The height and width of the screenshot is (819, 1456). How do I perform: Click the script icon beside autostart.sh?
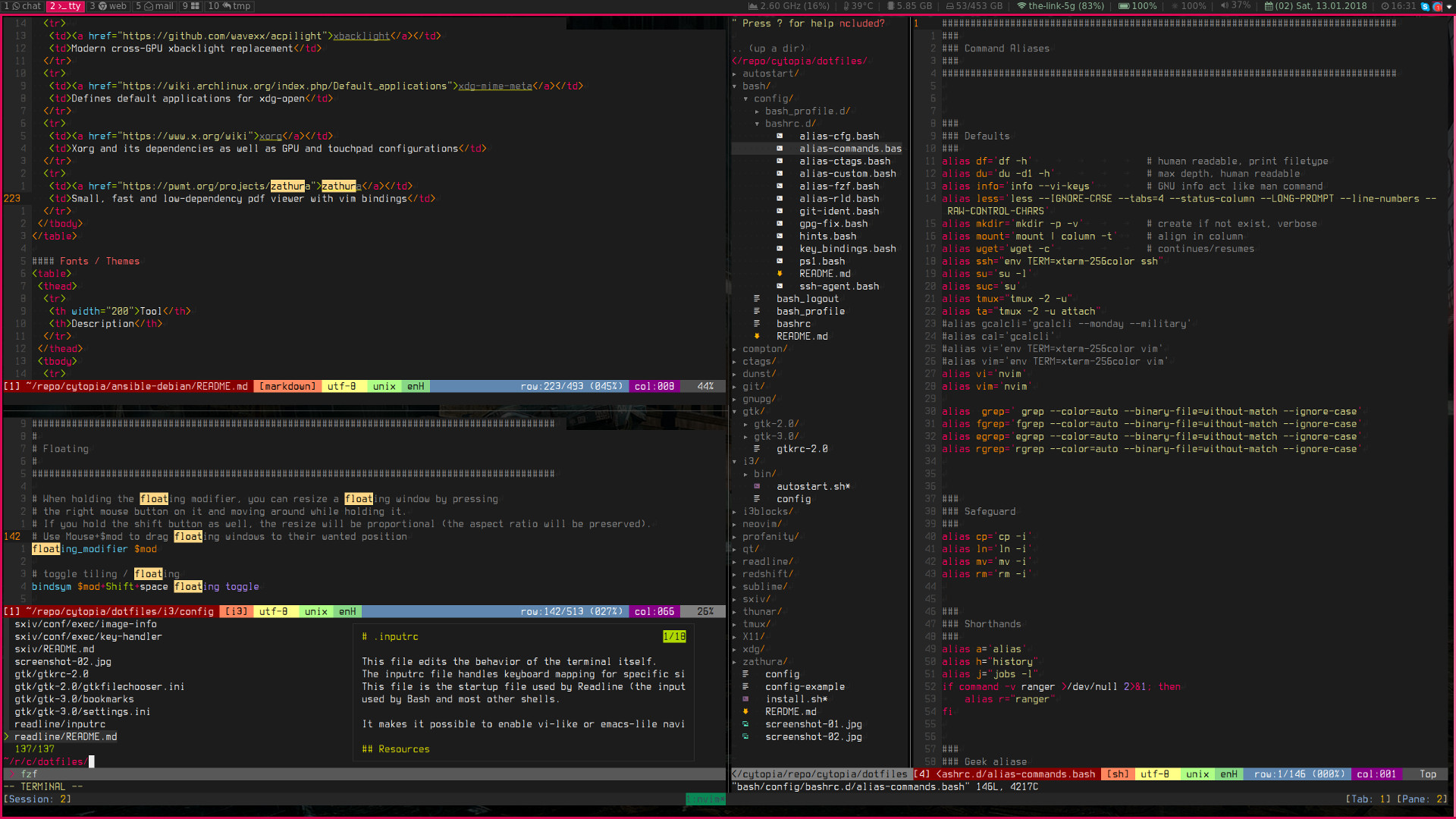[x=757, y=487]
